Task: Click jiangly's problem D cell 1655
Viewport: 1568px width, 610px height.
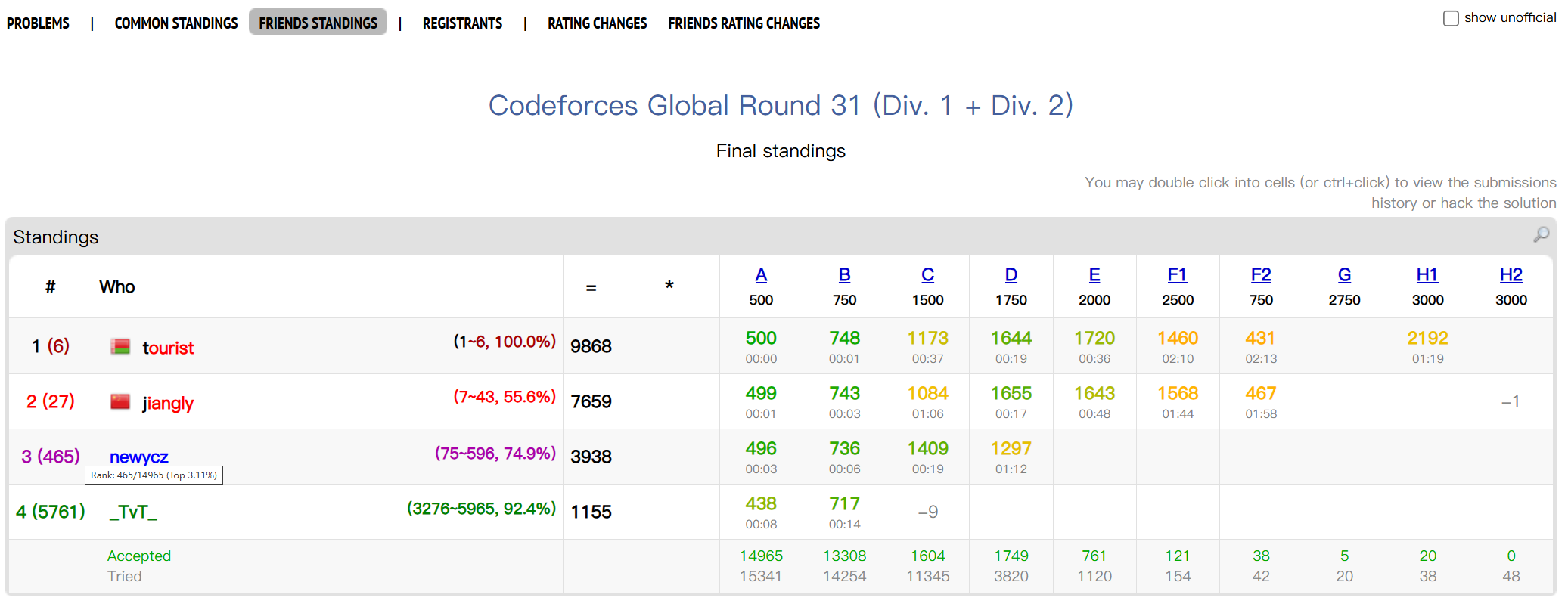Action: coord(1011,401)
